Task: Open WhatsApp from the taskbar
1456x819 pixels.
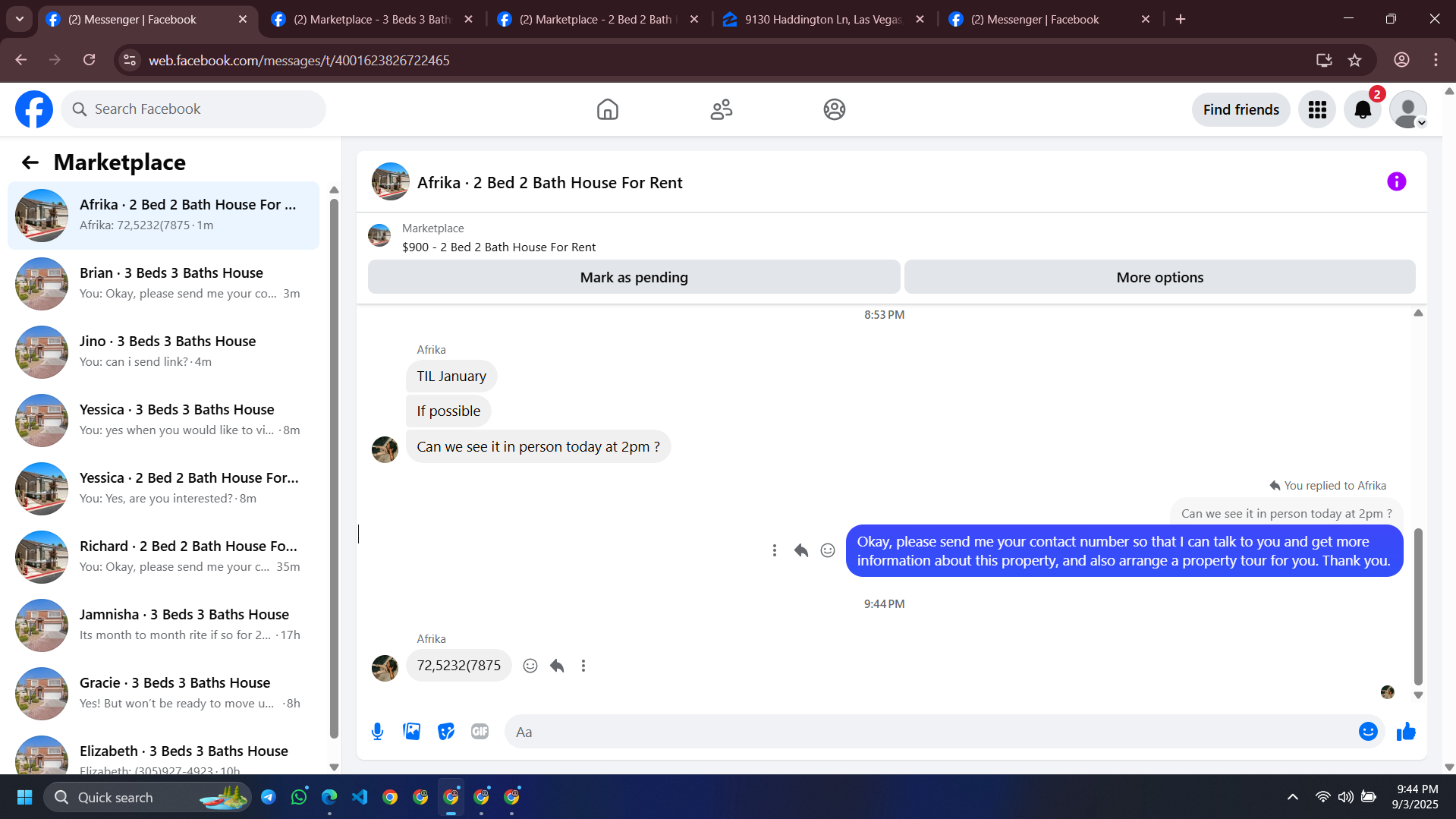Action: click(299, 797)
